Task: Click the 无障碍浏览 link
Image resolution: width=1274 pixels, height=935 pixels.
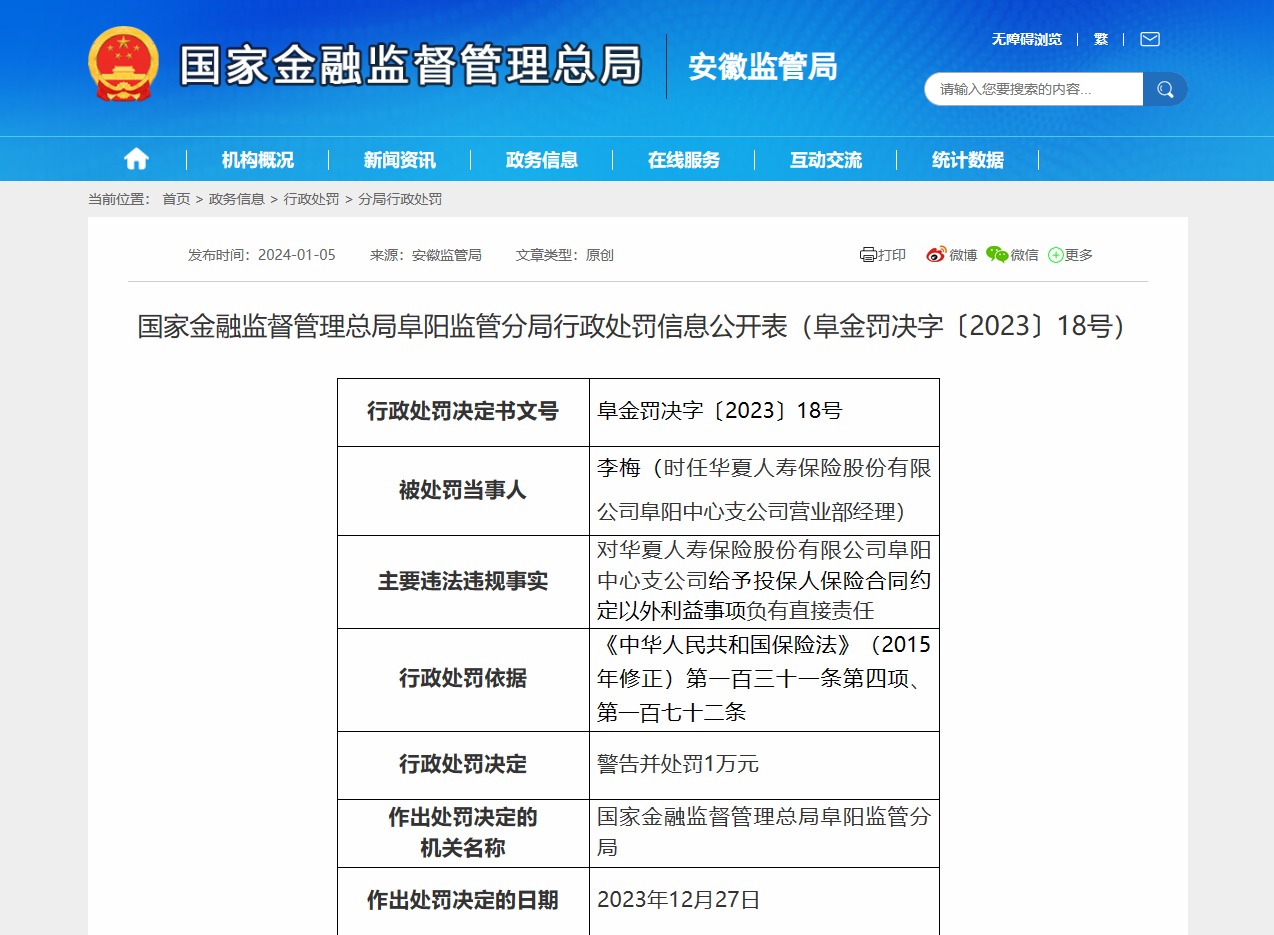Action: click(x=1027, y=39)
